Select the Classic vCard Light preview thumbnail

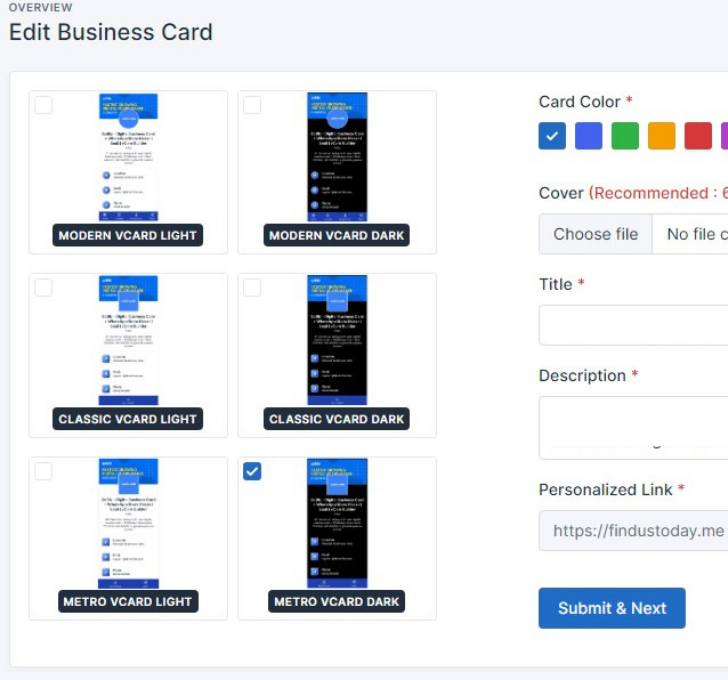click(128, 341)
